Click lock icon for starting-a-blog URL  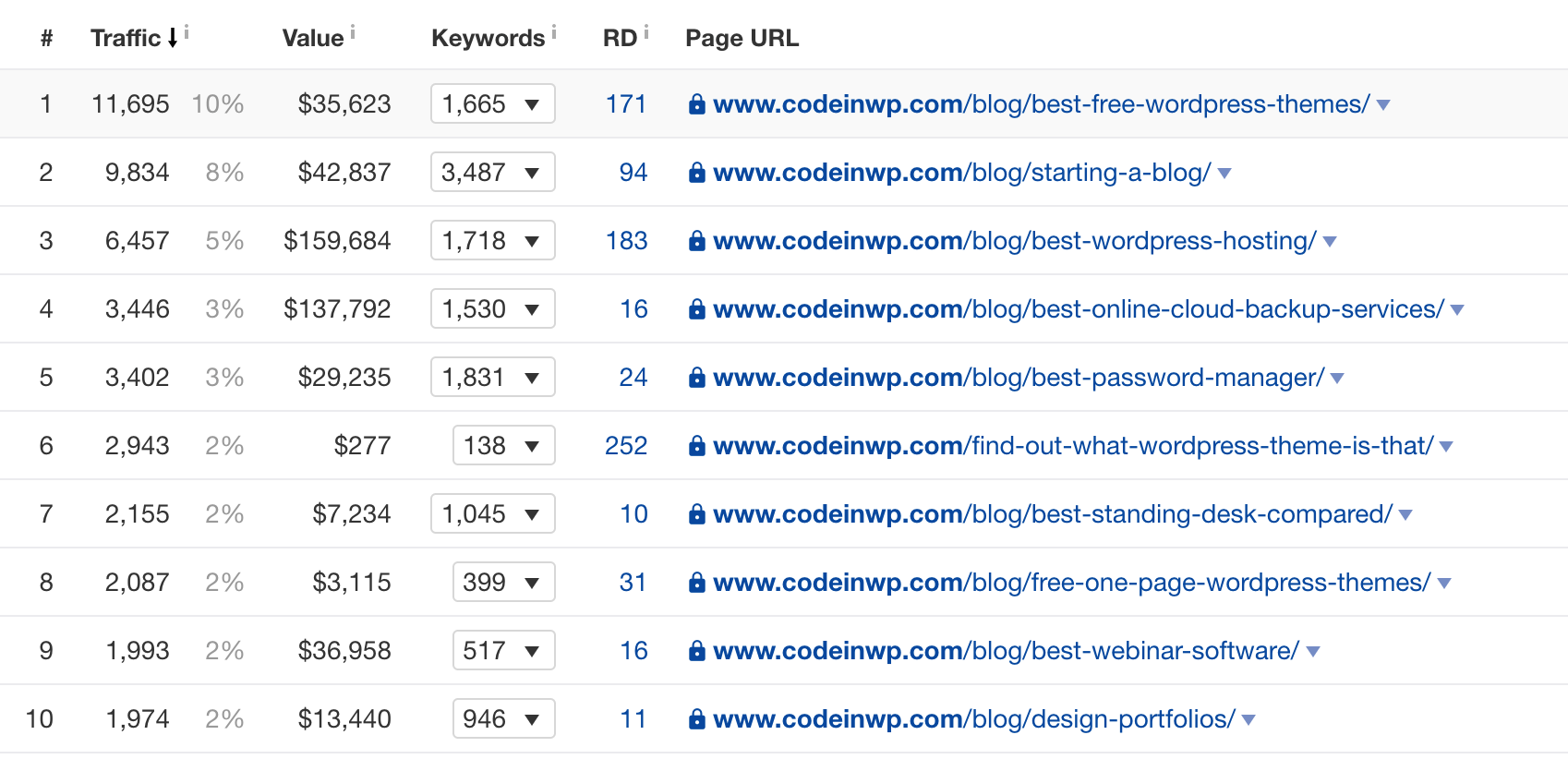click(697, 173)
